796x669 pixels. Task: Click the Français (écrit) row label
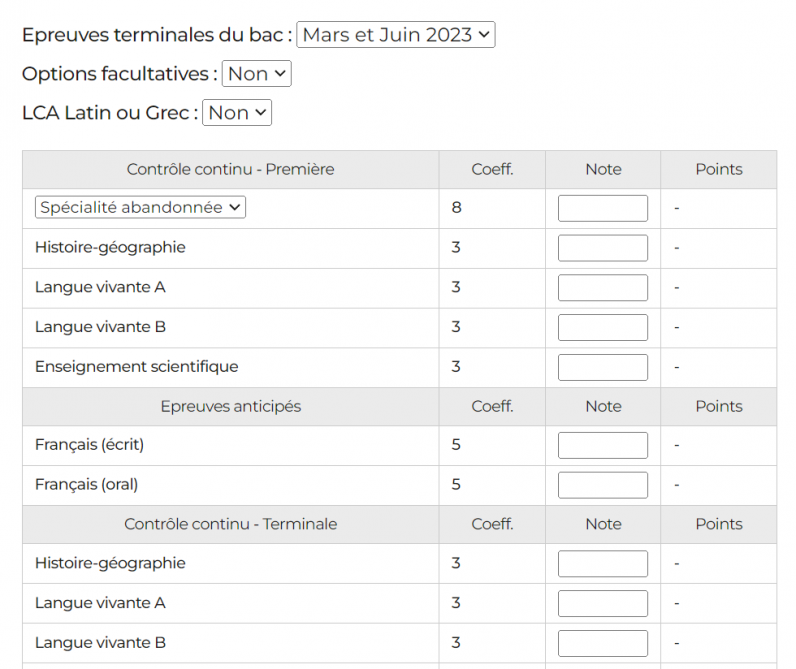click(96, 445)
